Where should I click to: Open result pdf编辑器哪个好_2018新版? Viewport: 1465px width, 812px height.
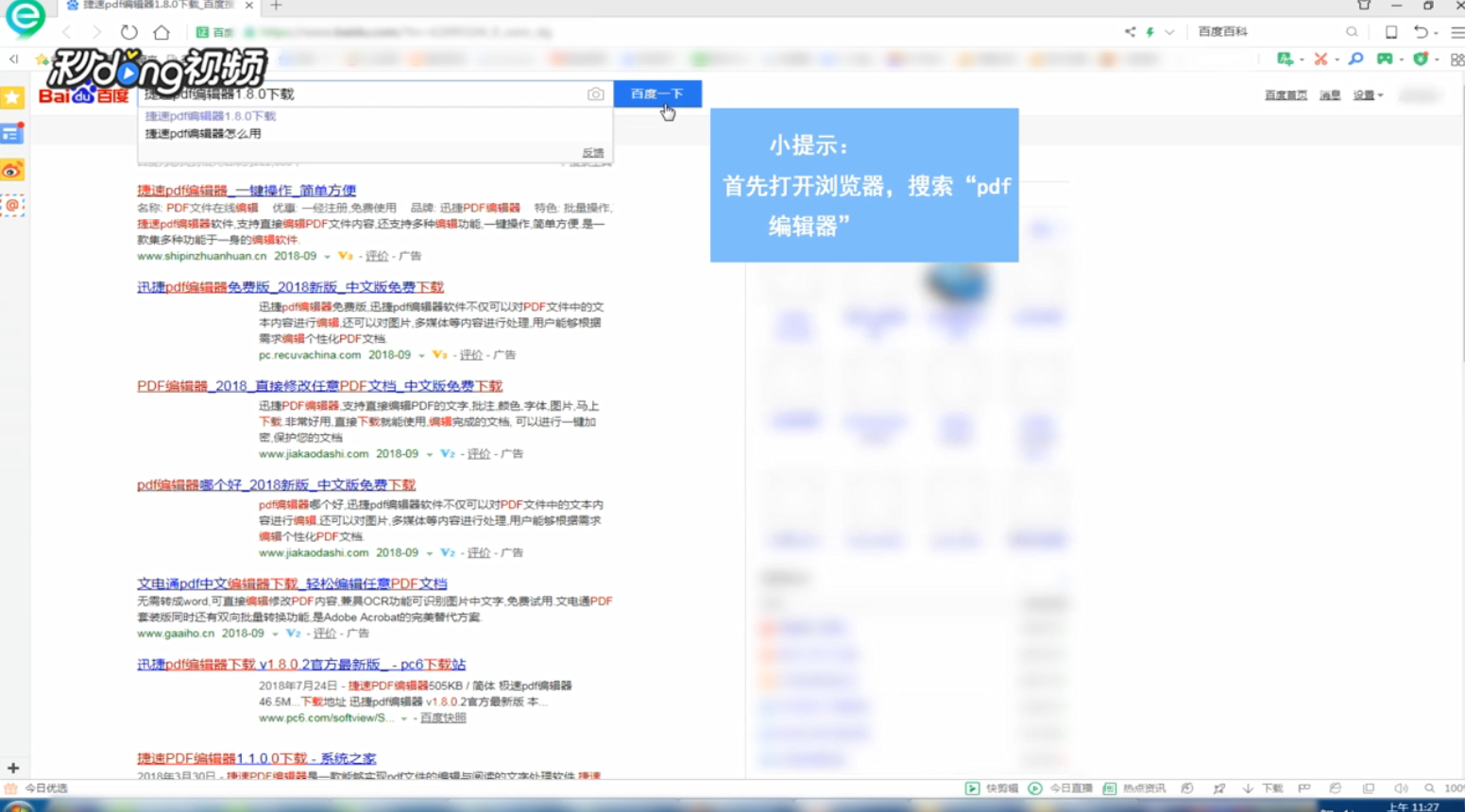(x=276, y=485)
